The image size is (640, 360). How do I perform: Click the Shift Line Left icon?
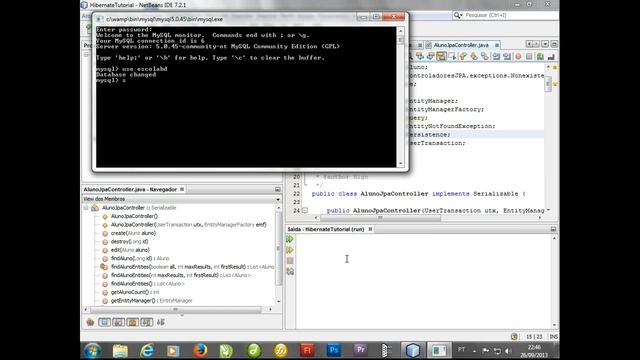pos(496,56)
